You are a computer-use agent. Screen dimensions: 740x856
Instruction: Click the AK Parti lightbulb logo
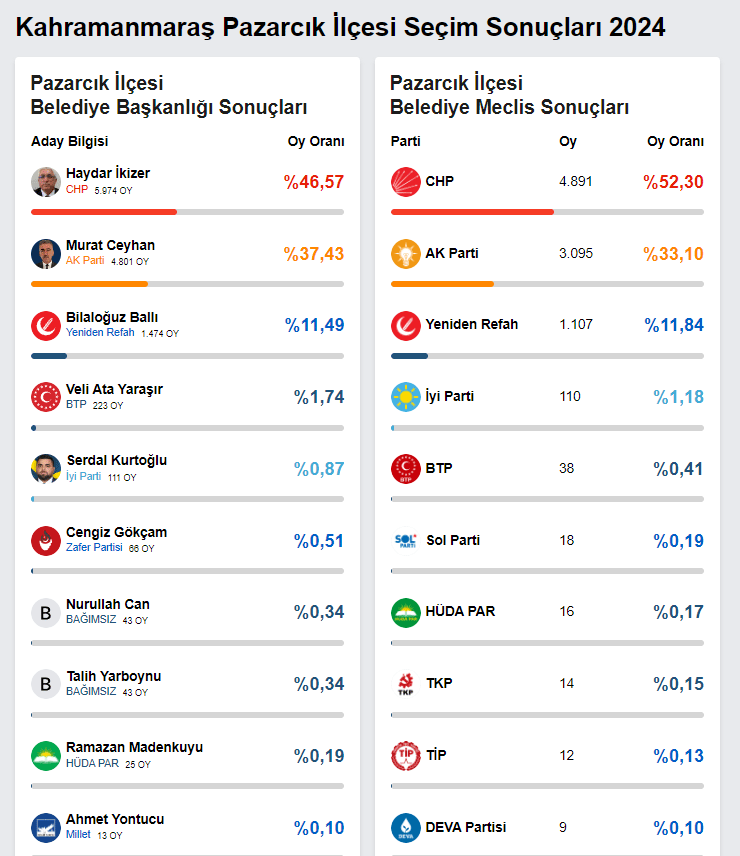(x=406, y=254)
